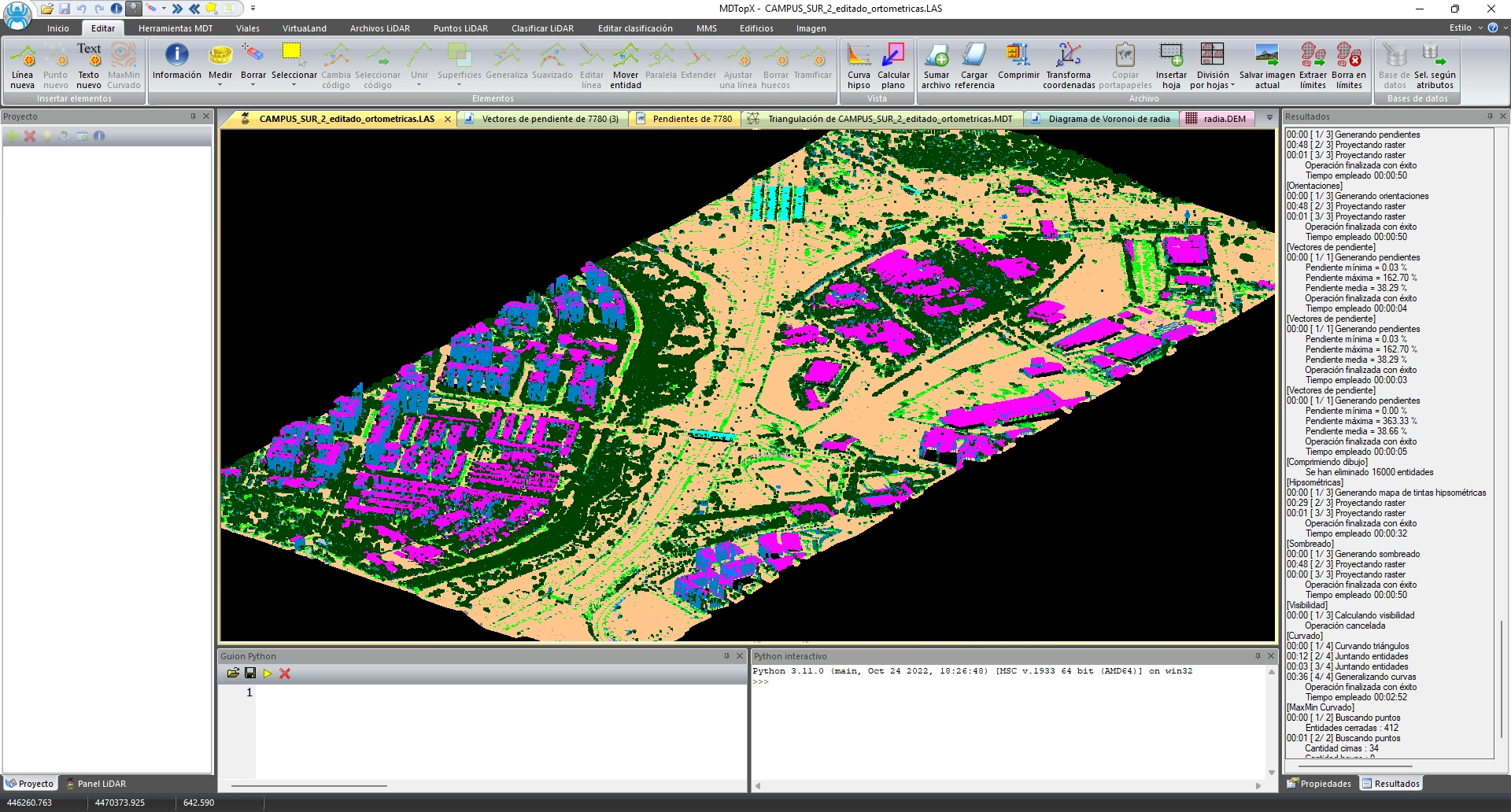Expand the Seleccionar dropdown arrow

click(294, 85)
